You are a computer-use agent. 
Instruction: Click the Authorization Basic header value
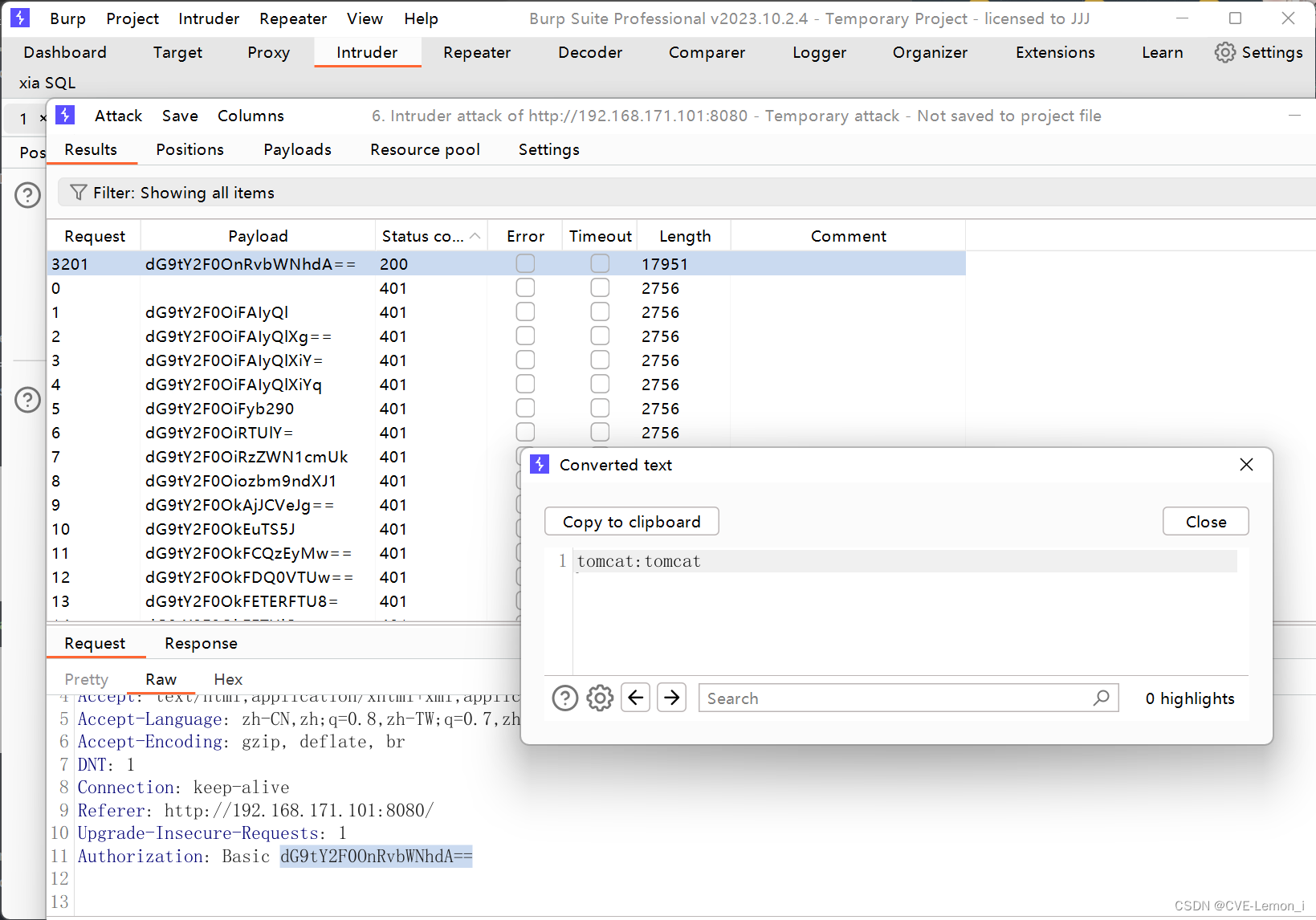377,856
